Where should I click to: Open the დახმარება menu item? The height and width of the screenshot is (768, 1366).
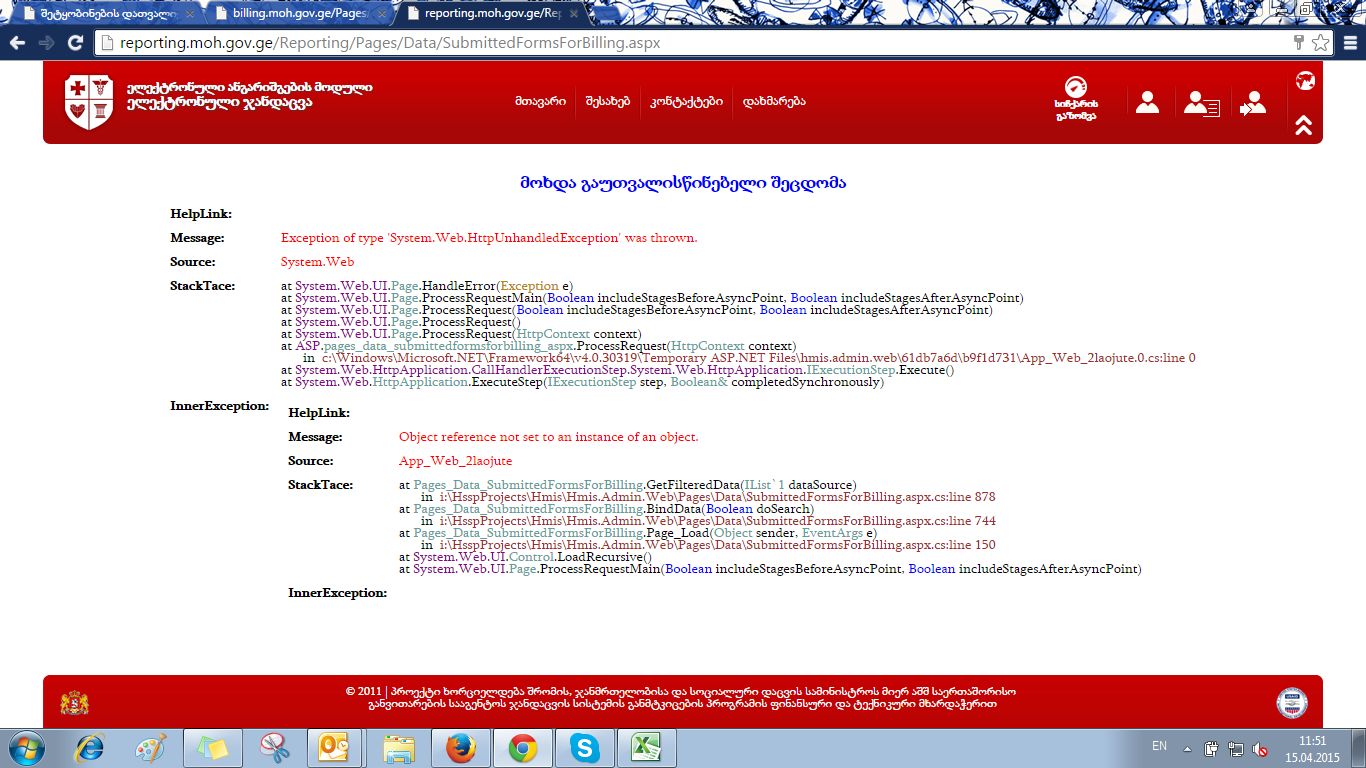click(x=773, y=101)
